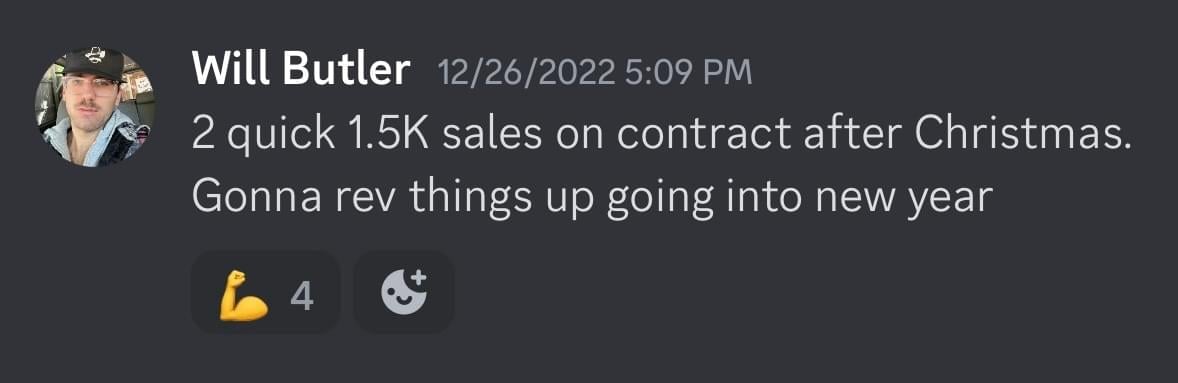The image size is (1178, 383).
Task: Click the surname "Butler" in the author name
Action: tap(346, 71)
